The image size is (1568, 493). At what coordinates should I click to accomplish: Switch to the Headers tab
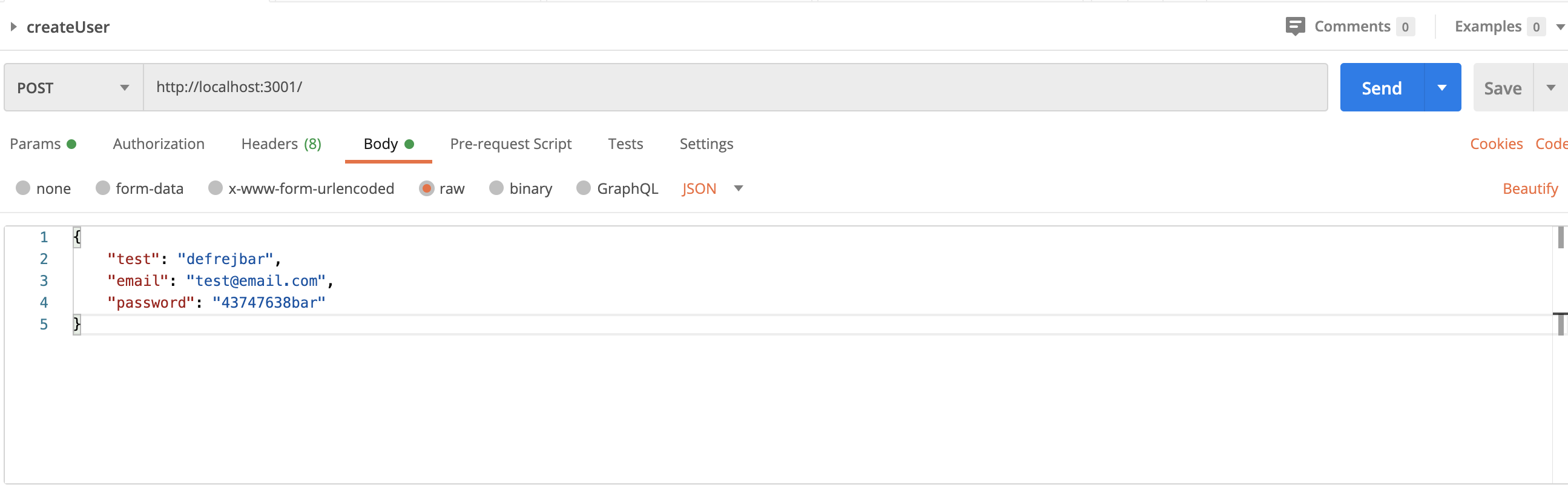[281, 144]
